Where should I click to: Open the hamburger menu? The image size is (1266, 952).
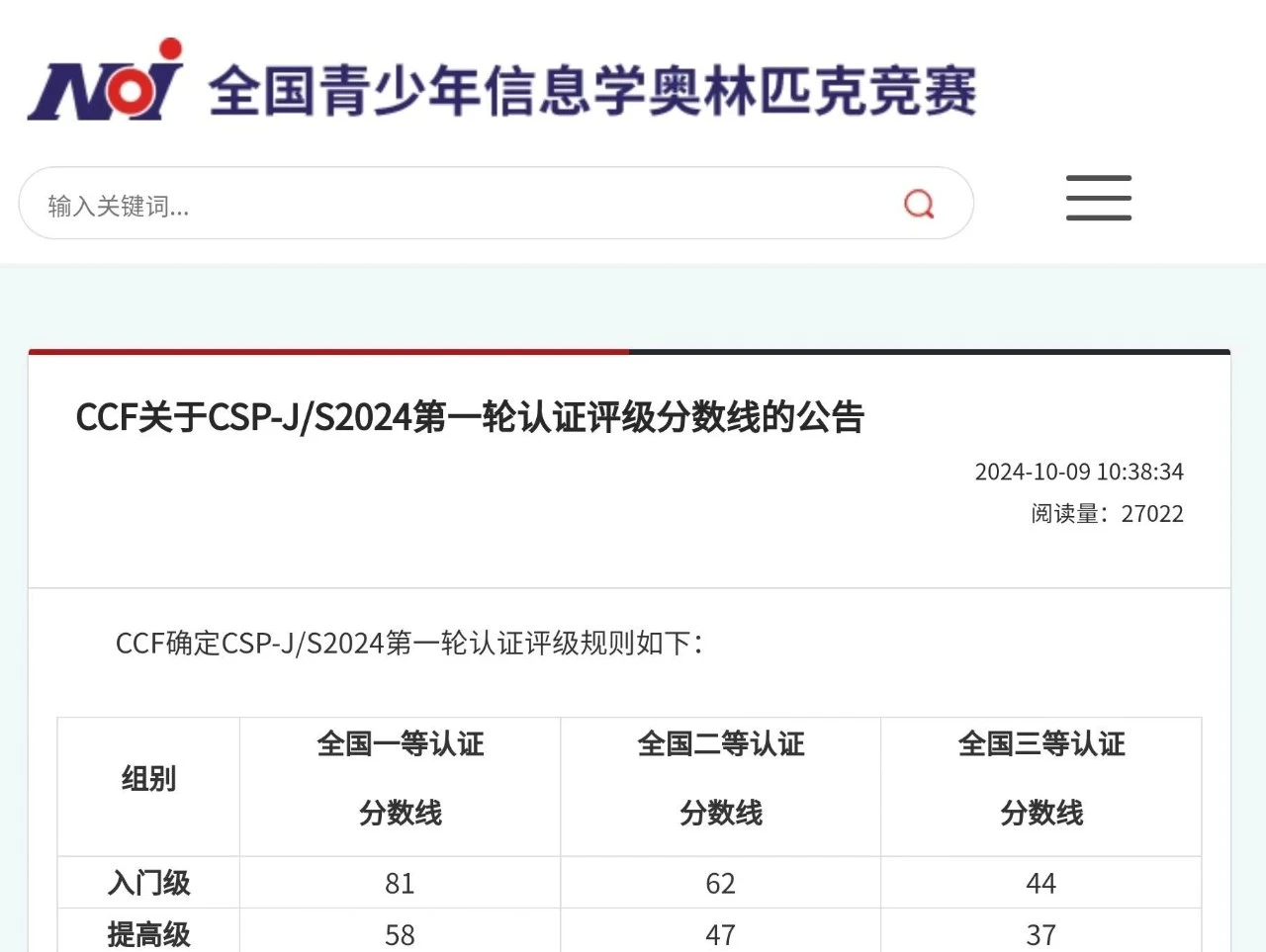click(1099, 198)
